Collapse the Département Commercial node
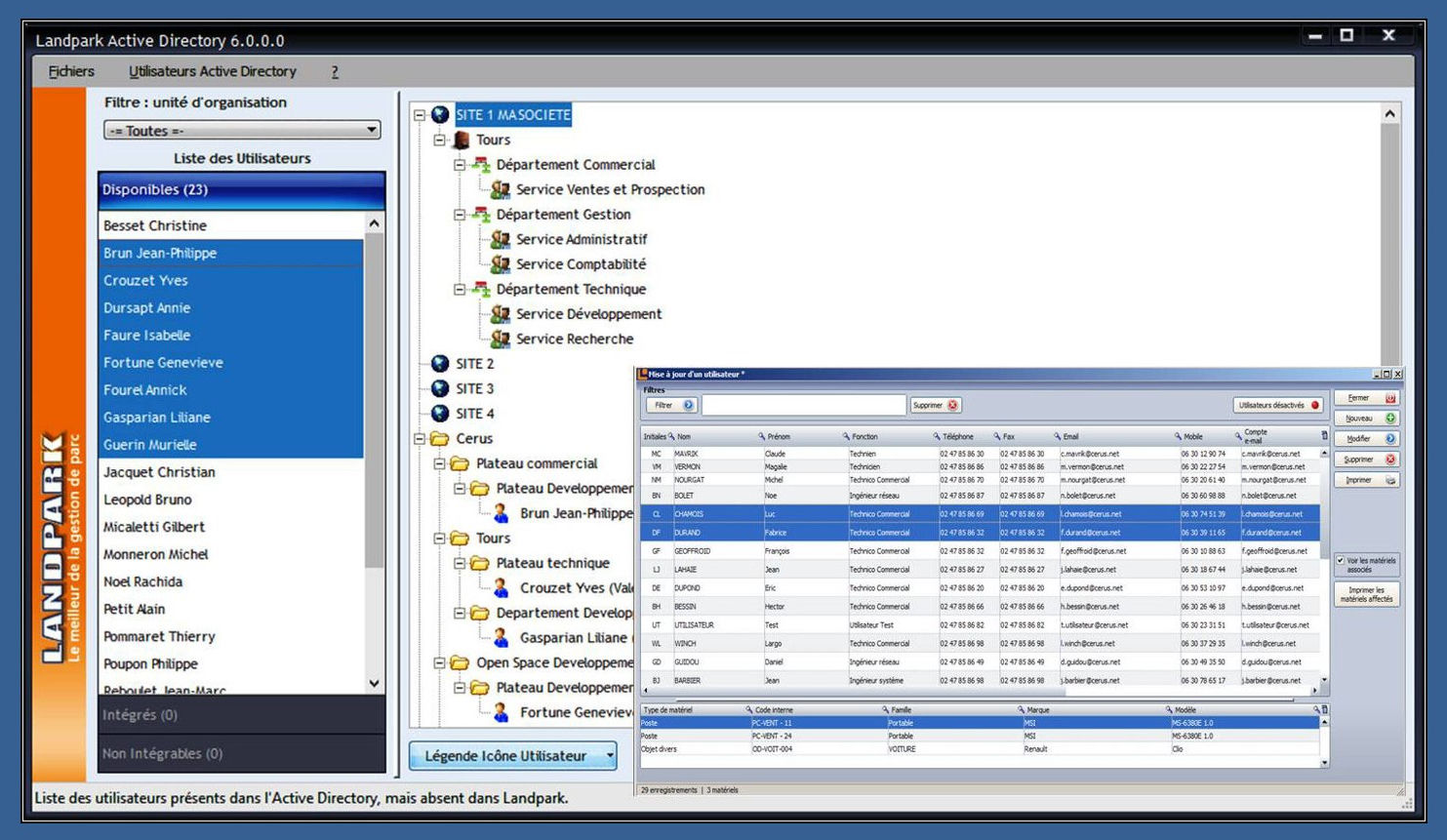Image resolution: width=1447 pixels, height=840 pixels. (x=460, y=165)
